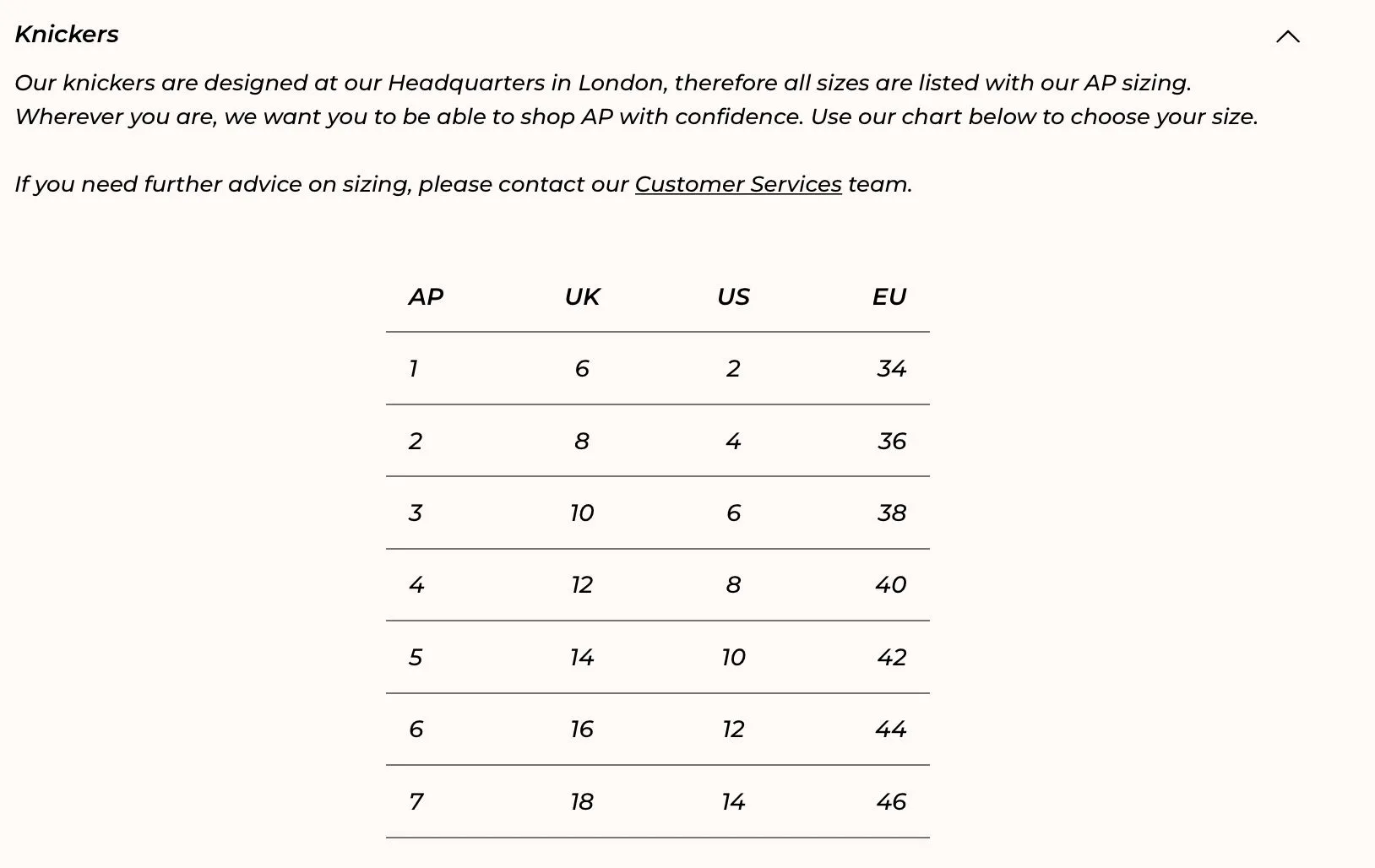Select EU size 38 cell

(891, 513)
